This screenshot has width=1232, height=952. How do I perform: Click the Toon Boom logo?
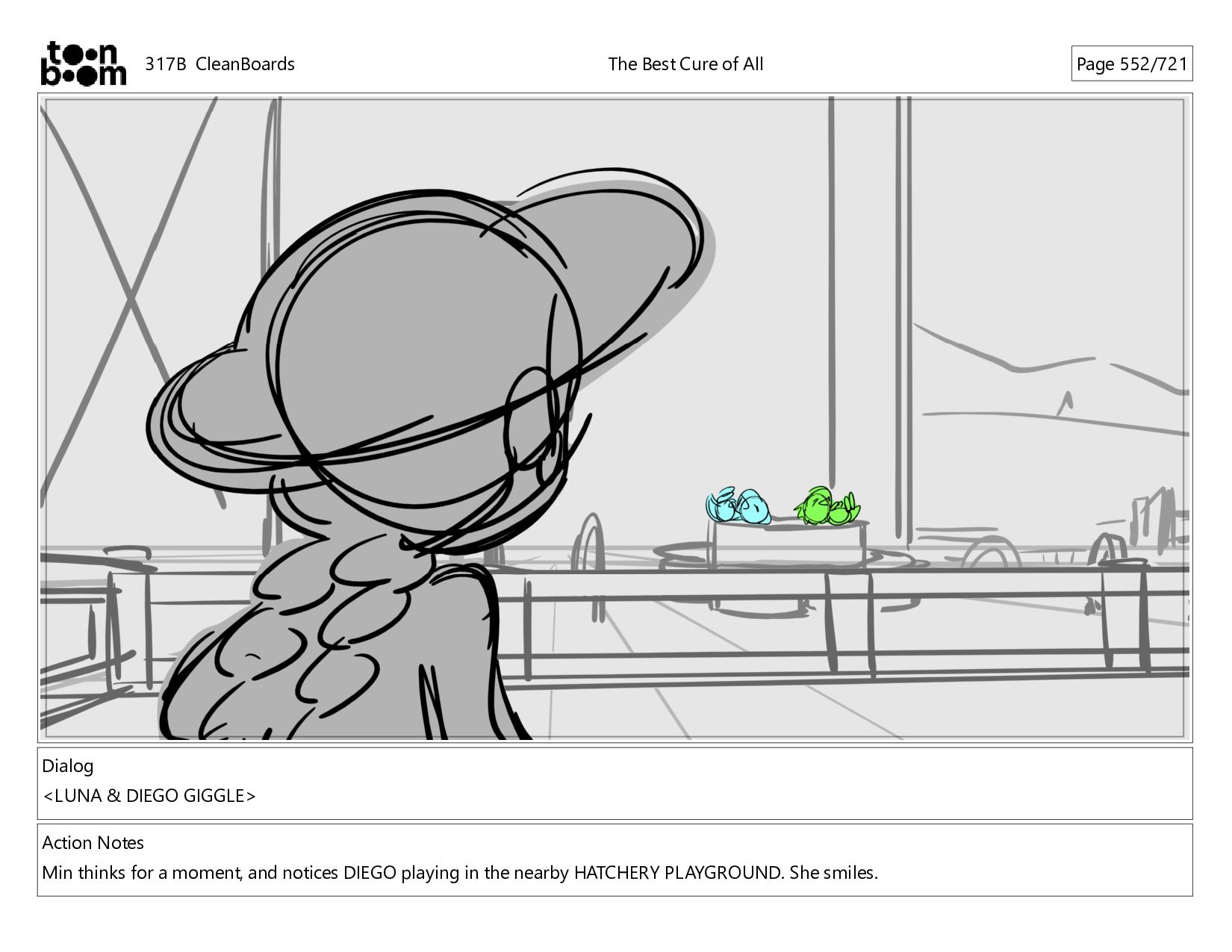[83, 63]
